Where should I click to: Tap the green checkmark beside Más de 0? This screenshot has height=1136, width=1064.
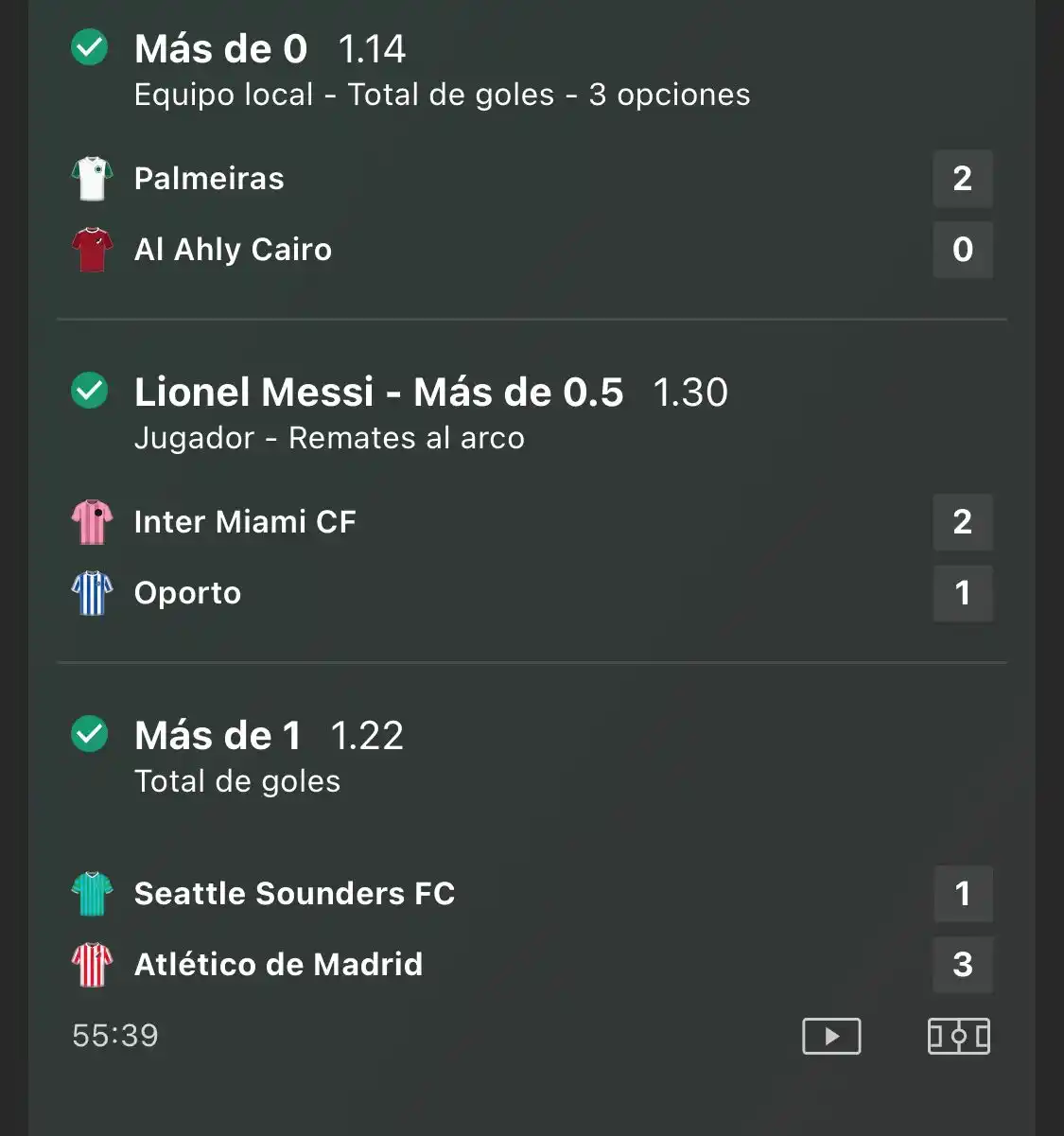pos(90,47)
